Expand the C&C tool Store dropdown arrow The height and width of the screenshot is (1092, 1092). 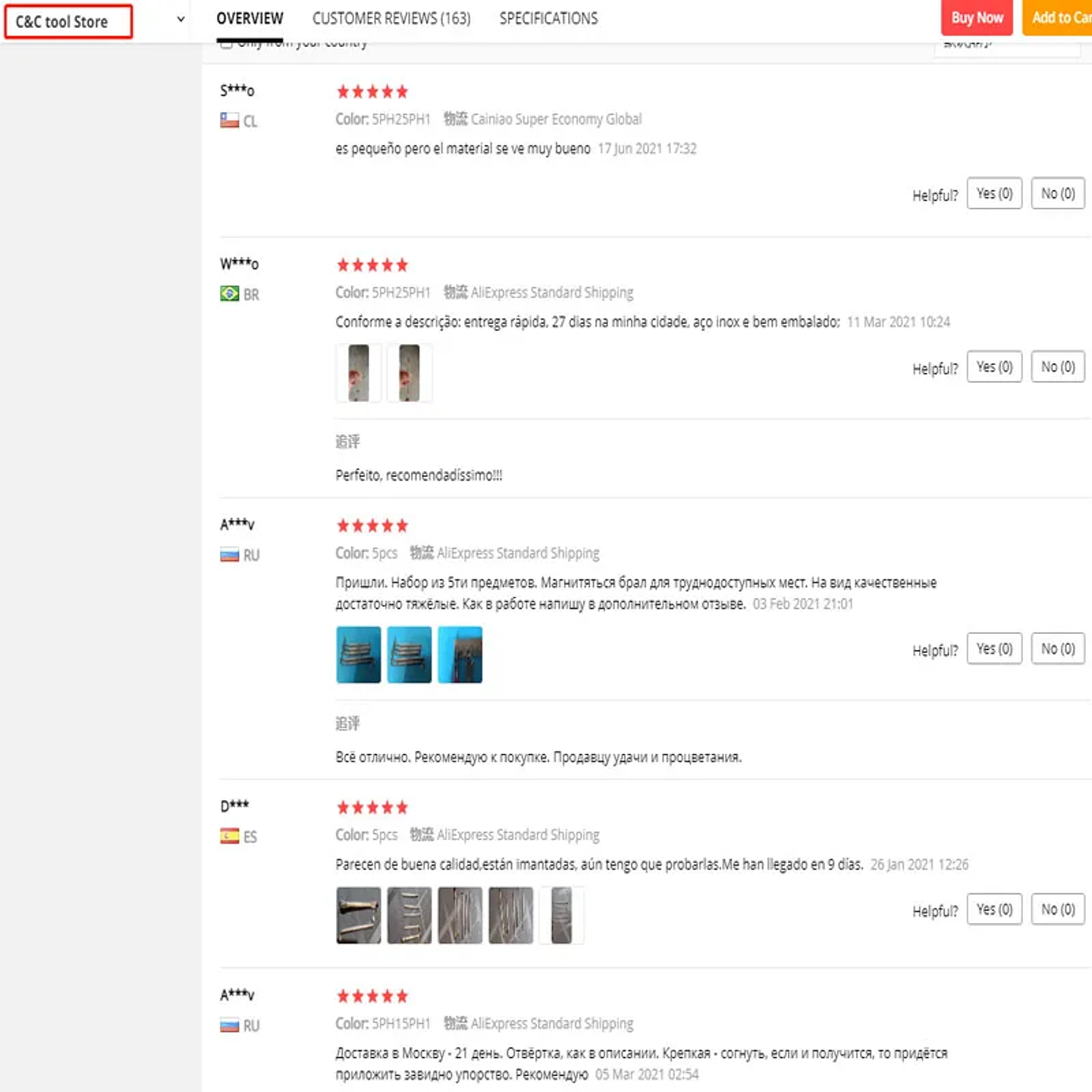[180, 20]
